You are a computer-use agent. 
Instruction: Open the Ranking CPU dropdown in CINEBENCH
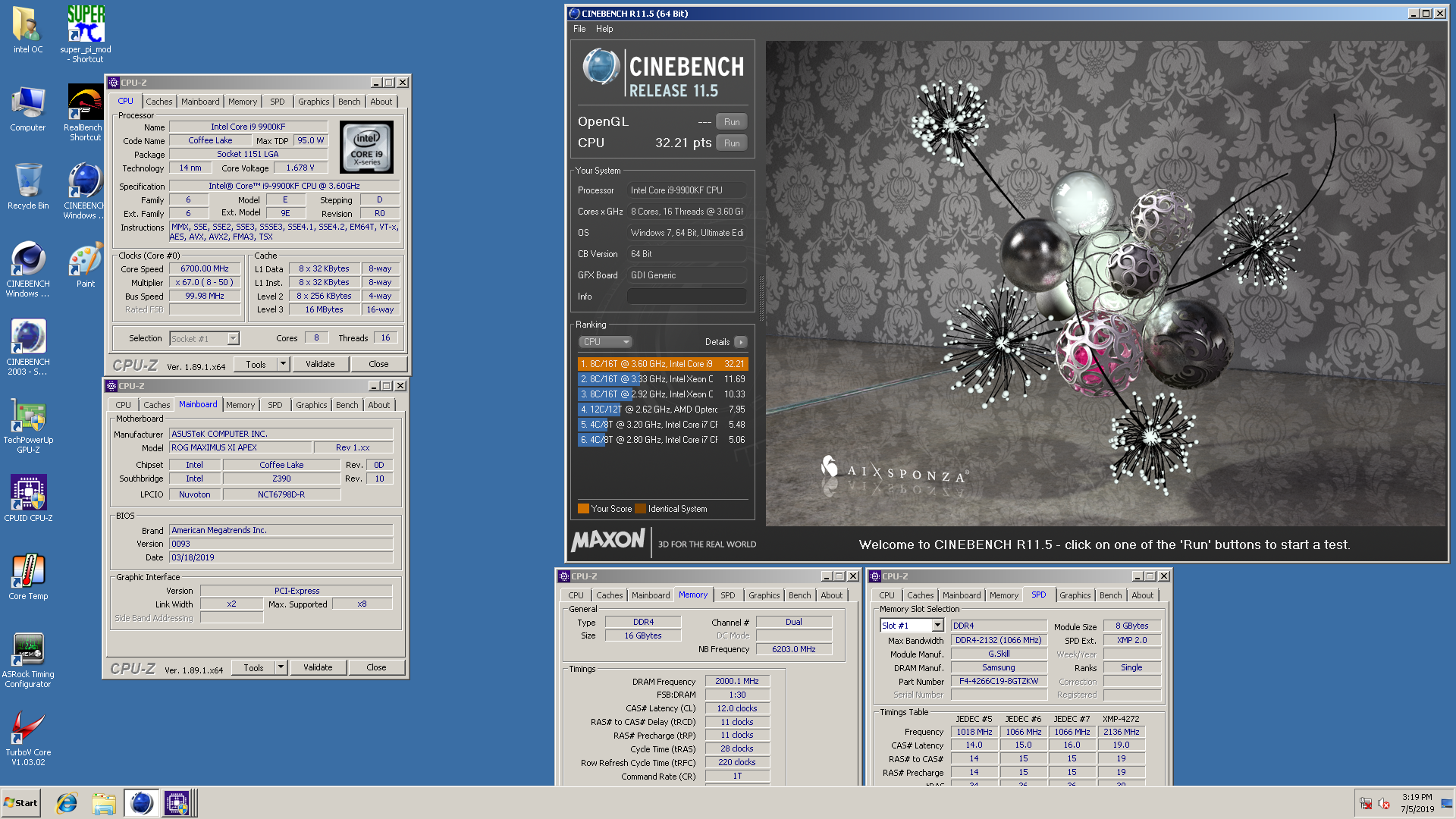click(x=605, y=342)
